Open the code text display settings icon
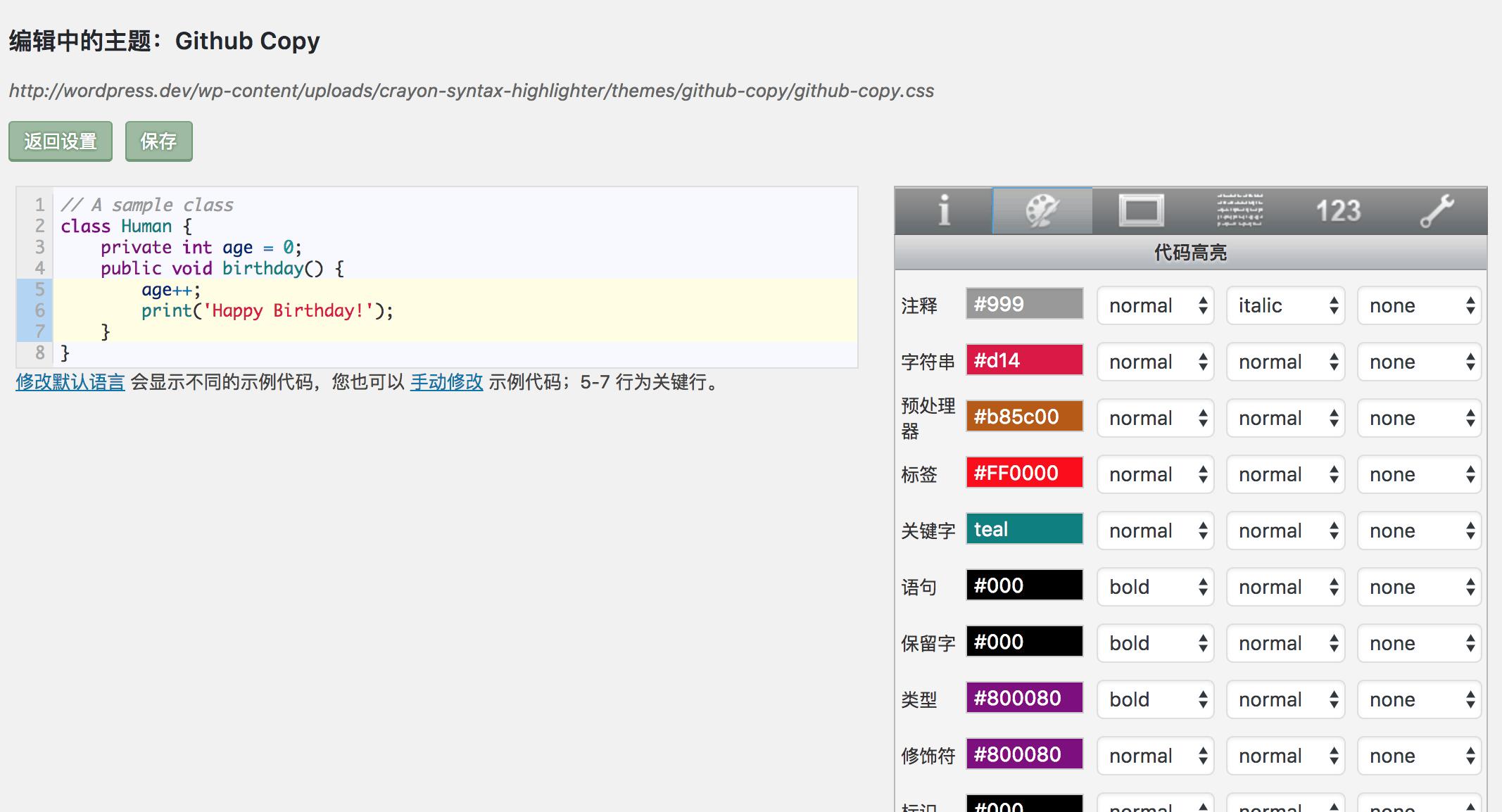 click(x=1241, y=210)
